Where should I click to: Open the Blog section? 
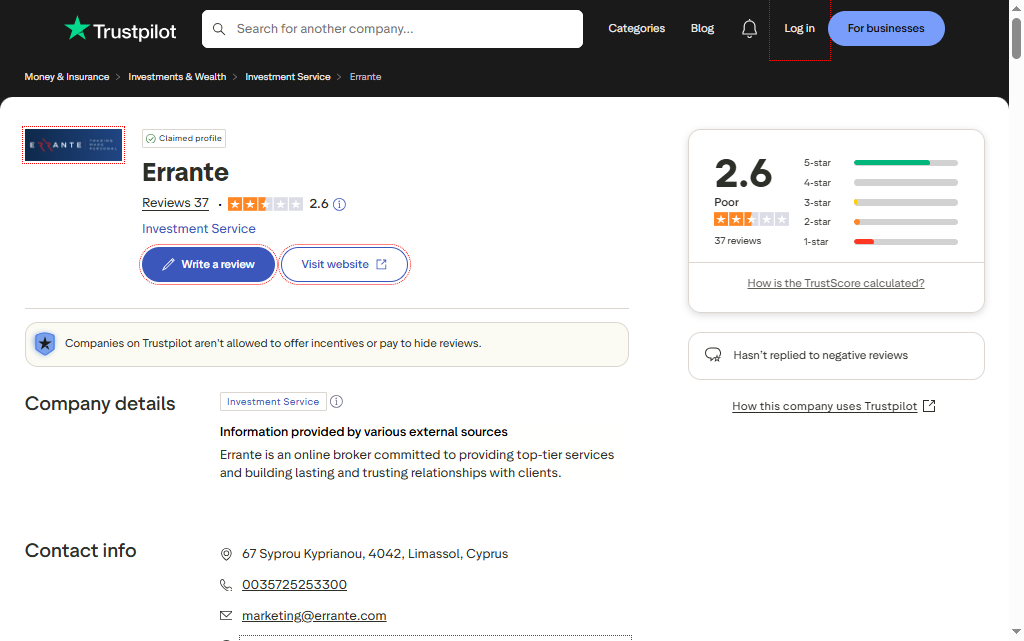[702, 28]
